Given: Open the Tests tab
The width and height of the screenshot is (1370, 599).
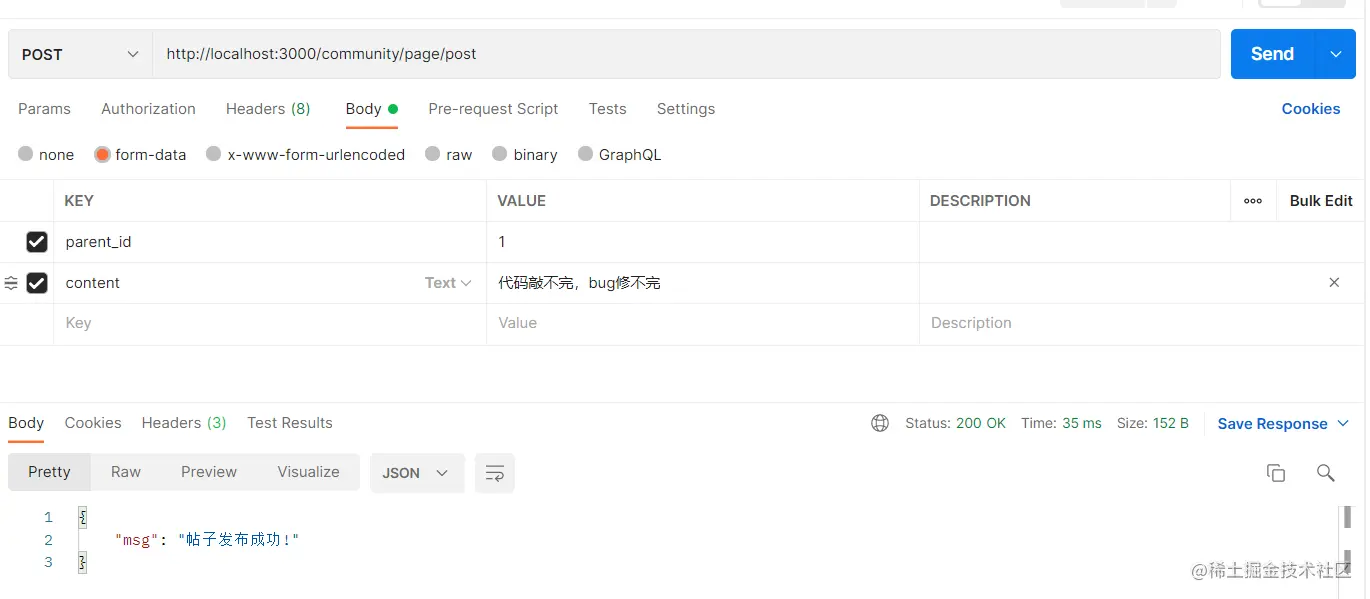Looking at the screenshot, I should pos(607,109).
